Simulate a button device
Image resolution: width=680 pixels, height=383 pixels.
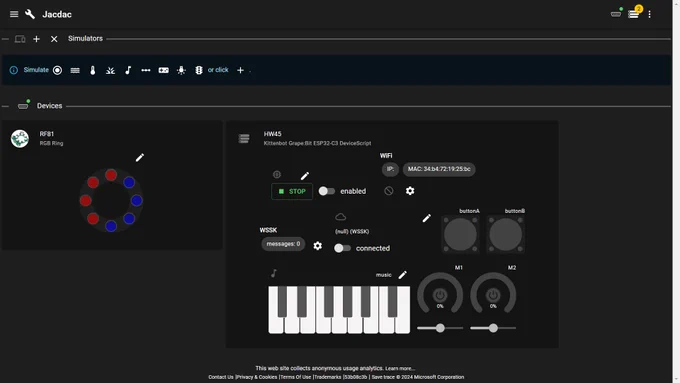coord(57,70)
